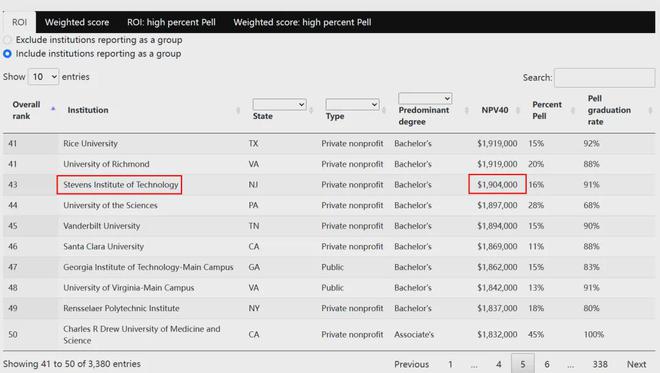Jump to last page 338

600,364
